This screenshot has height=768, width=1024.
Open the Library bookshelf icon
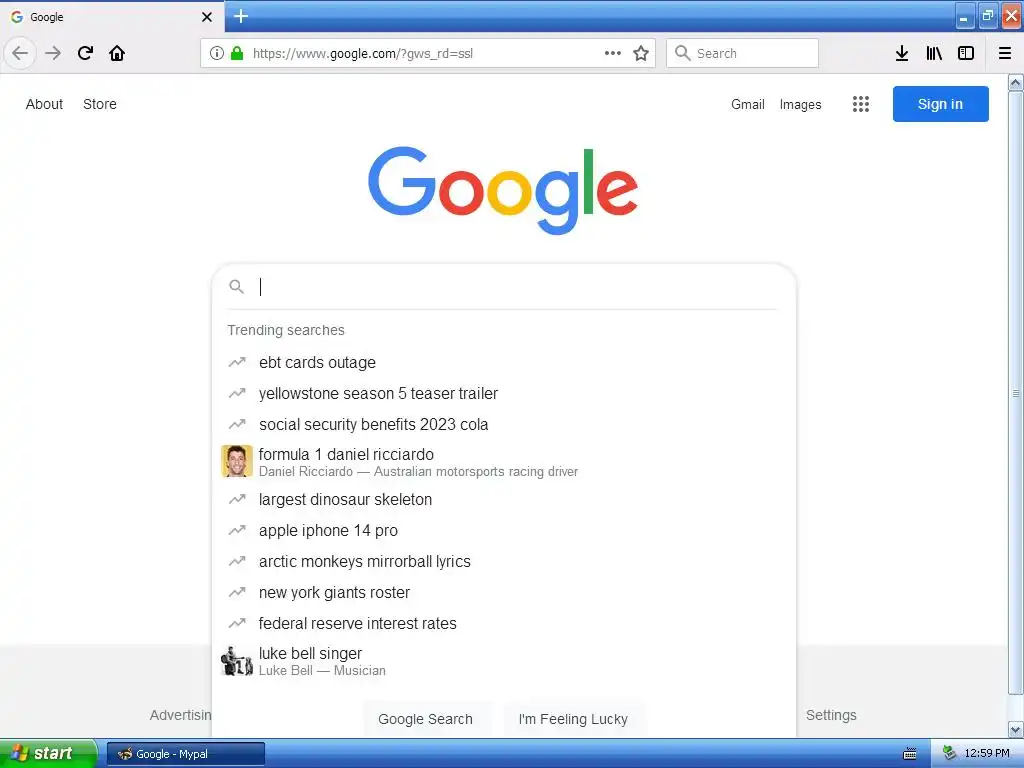tap(934, 53)
